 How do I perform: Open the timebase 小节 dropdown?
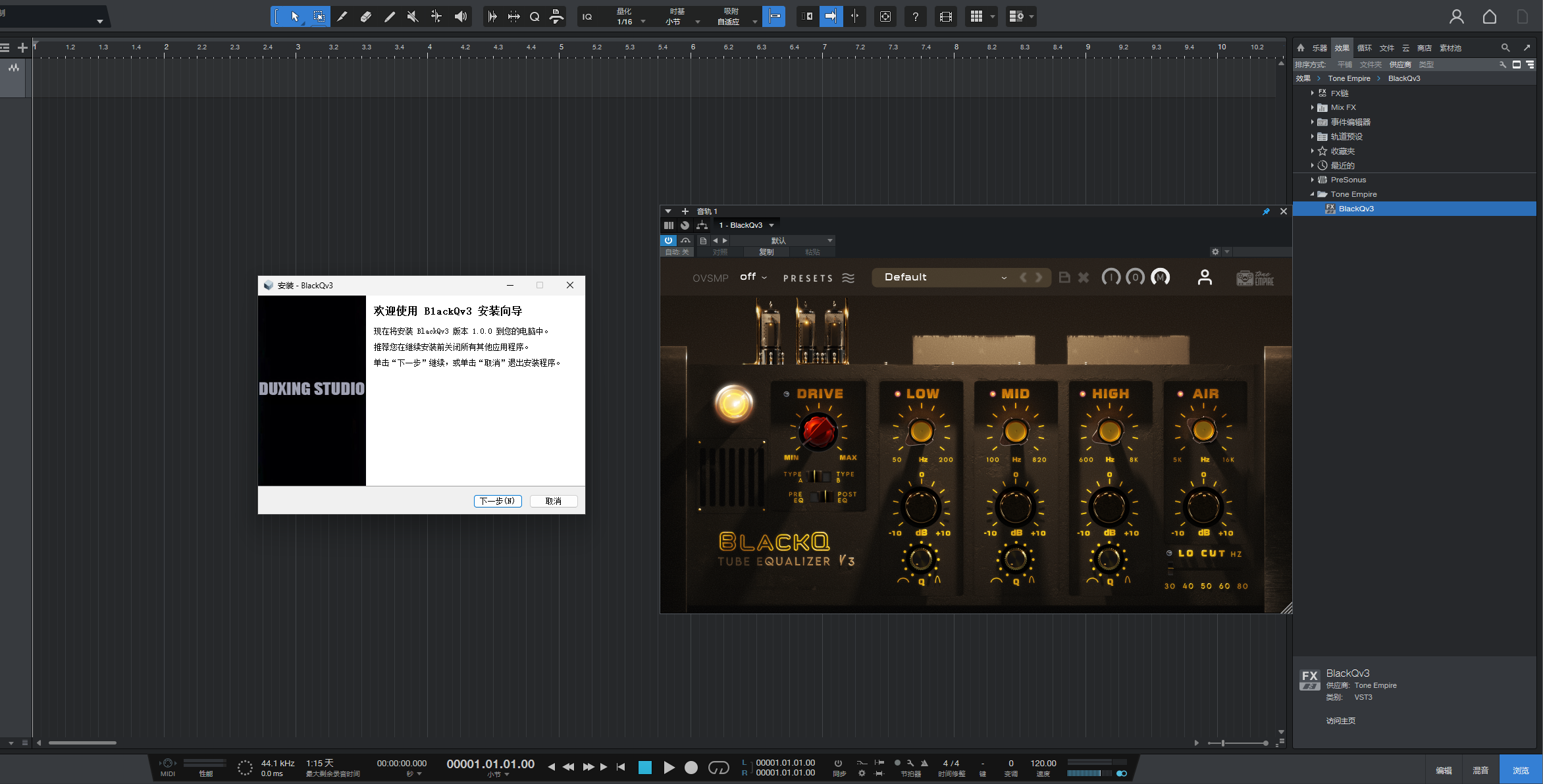(x=681, y=22)
